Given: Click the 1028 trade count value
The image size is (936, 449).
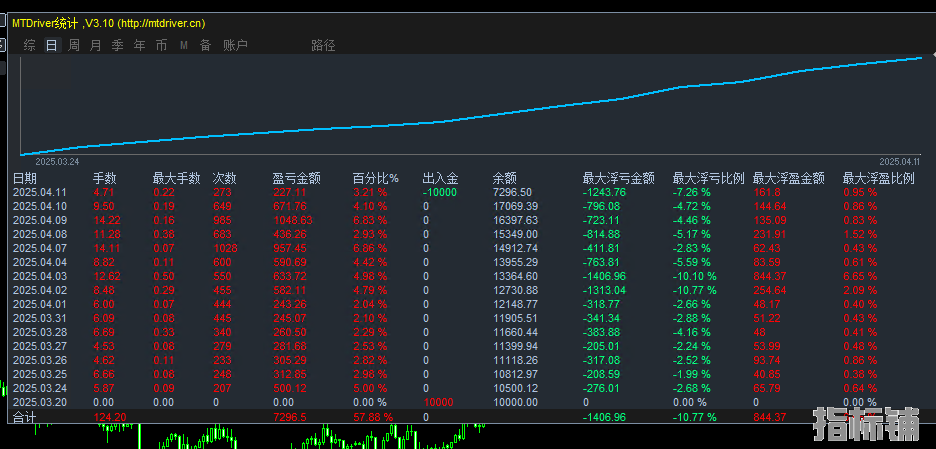Looking at the screenshot, I should click(x=225, y=248).
